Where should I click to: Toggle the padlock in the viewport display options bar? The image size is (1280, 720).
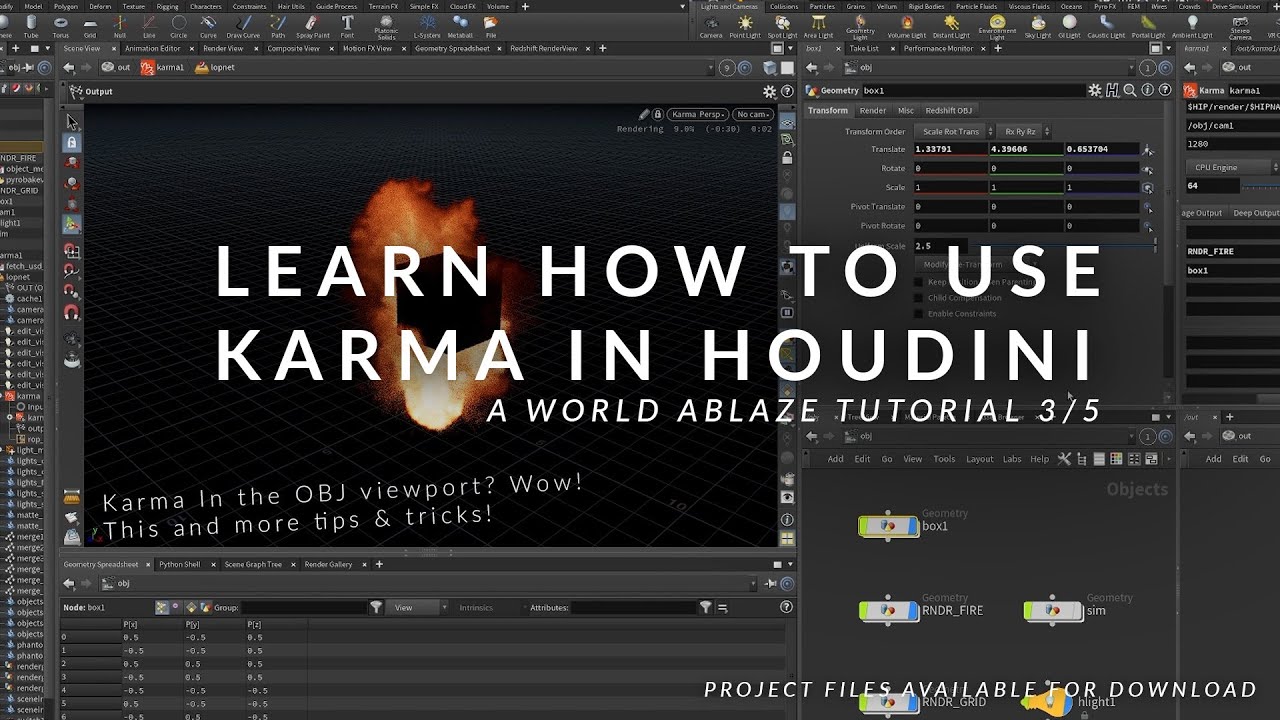coord(788,158)
